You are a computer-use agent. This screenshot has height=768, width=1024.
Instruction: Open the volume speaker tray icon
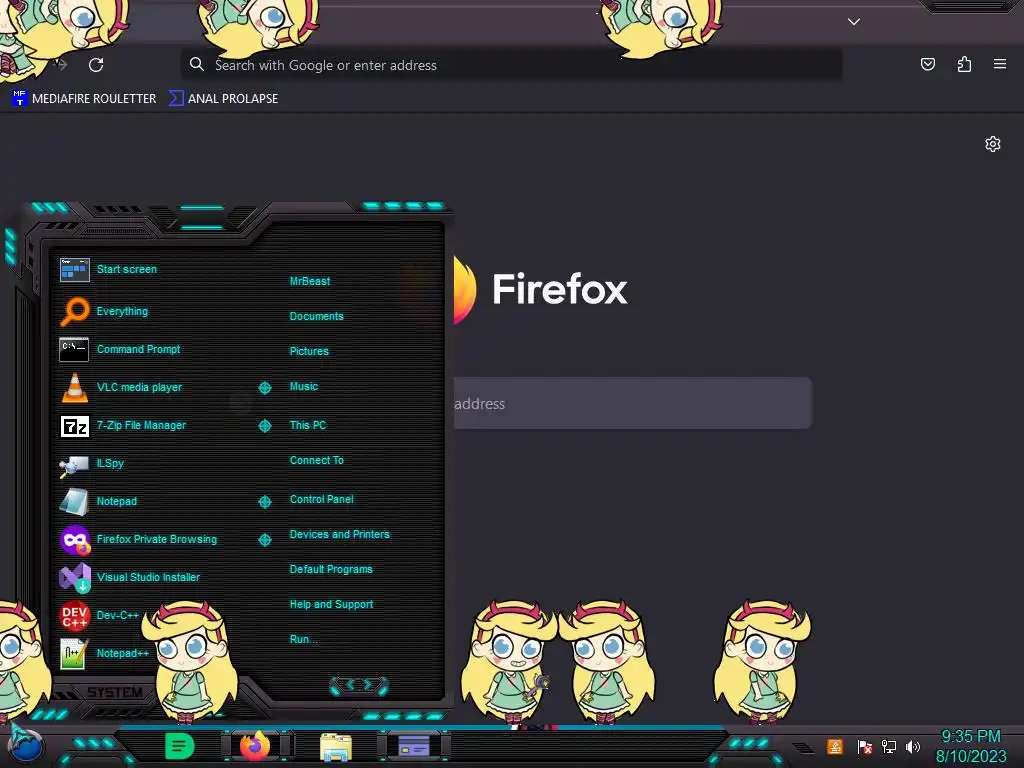(x=913, y=746)
